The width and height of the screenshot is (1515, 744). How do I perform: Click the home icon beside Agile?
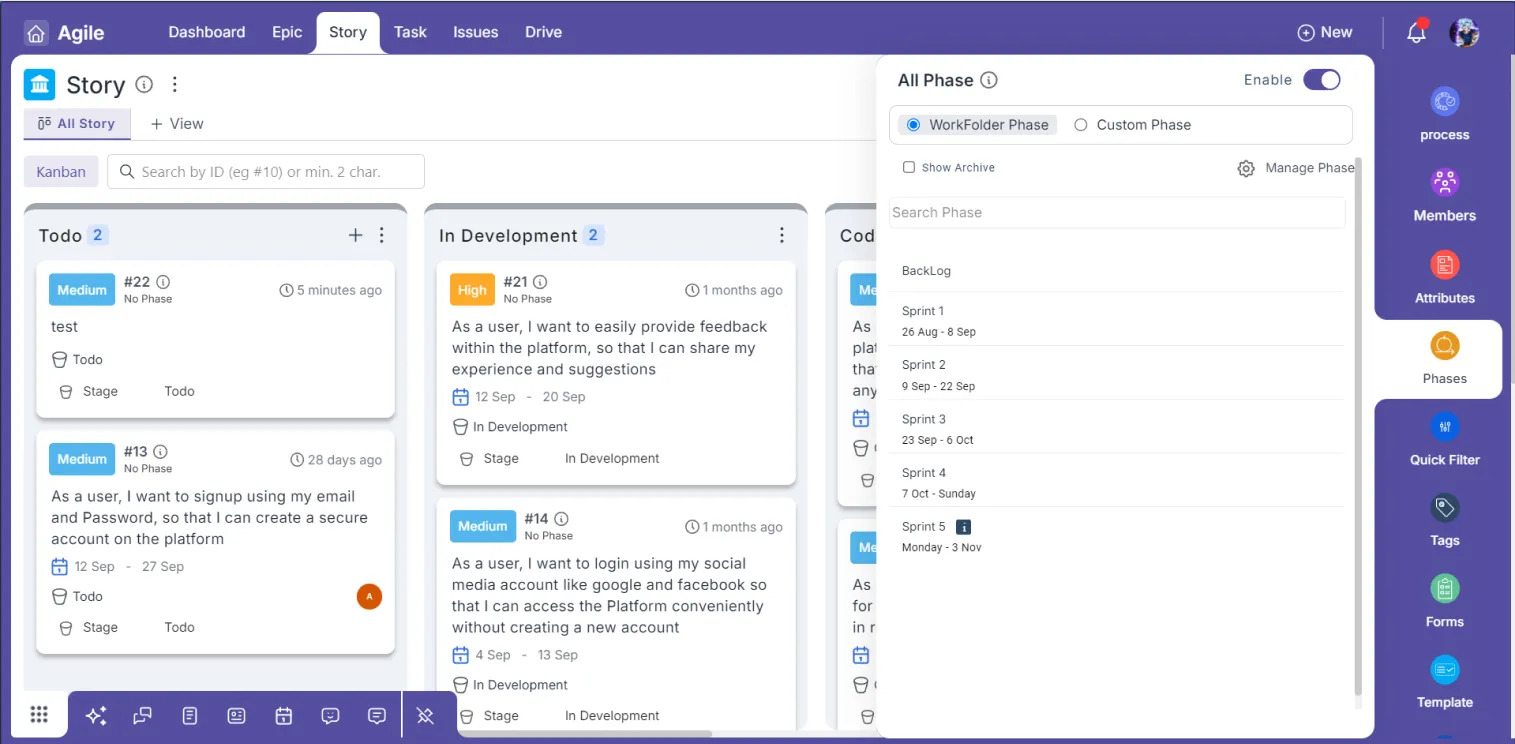[36, 33]
